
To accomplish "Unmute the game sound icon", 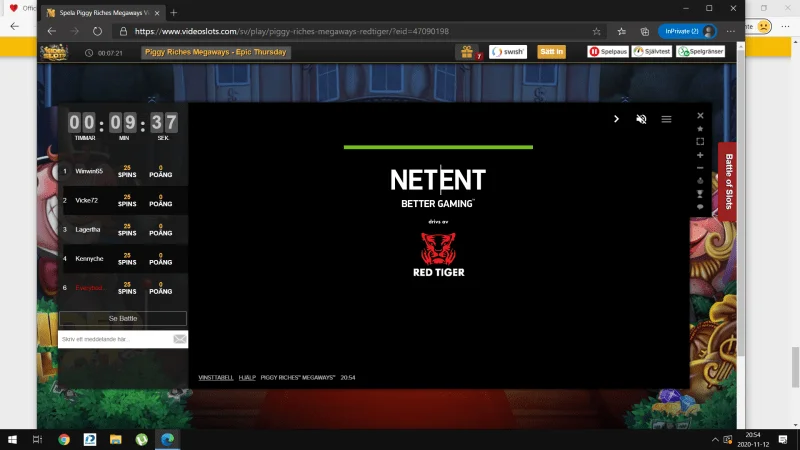I will tap(641, 119).
